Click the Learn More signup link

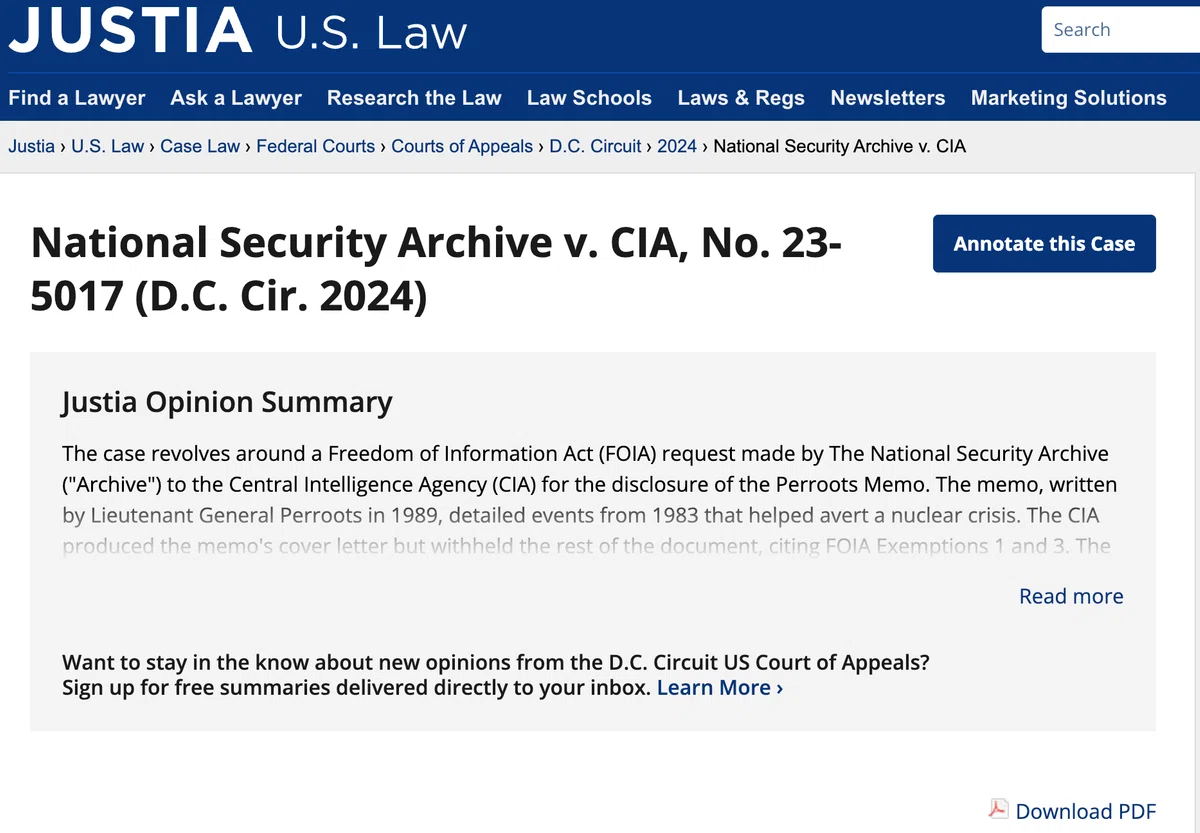click(720, 688)
